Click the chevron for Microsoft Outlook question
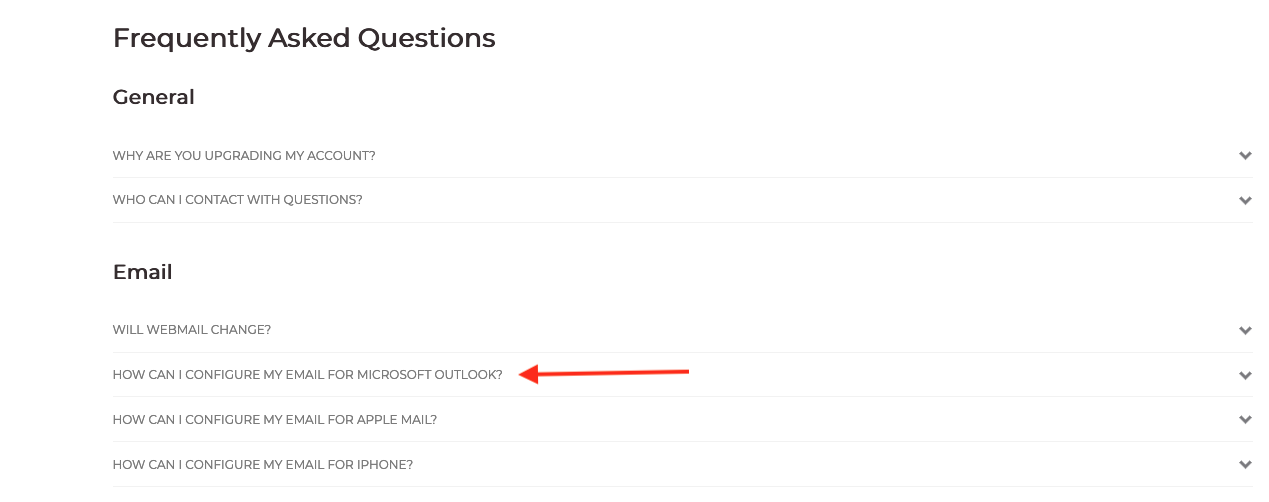 [1245, 375]
